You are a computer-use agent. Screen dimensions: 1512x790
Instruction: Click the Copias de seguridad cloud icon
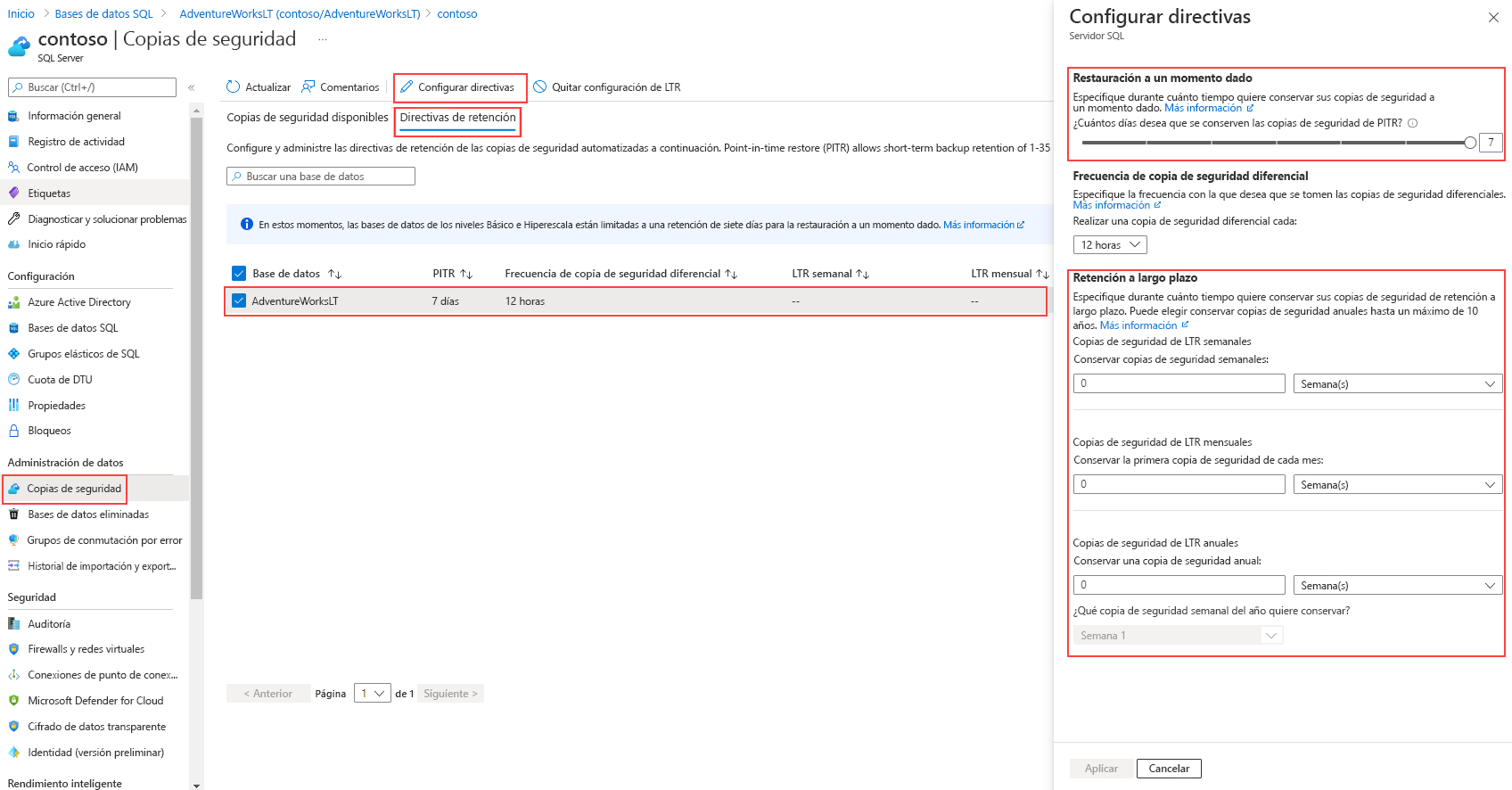[x=13, y=489]
